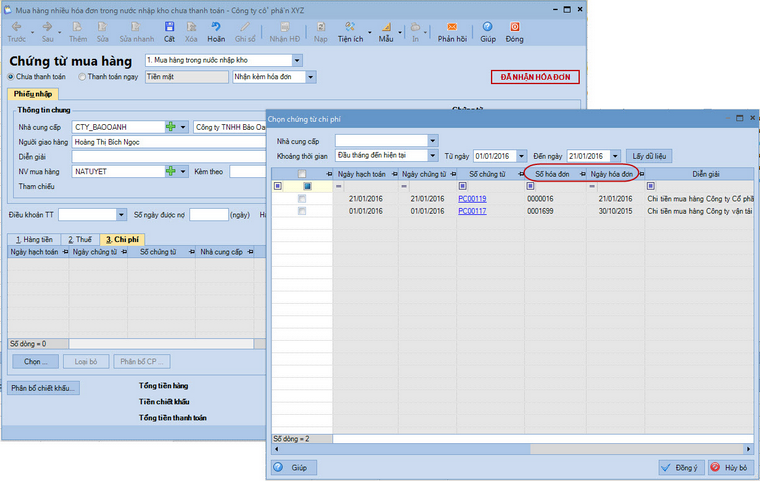Open the Tiện ích utilities icon
This screenshot has height=481, width=760.
pyautogui.click(x=350, y=27)
